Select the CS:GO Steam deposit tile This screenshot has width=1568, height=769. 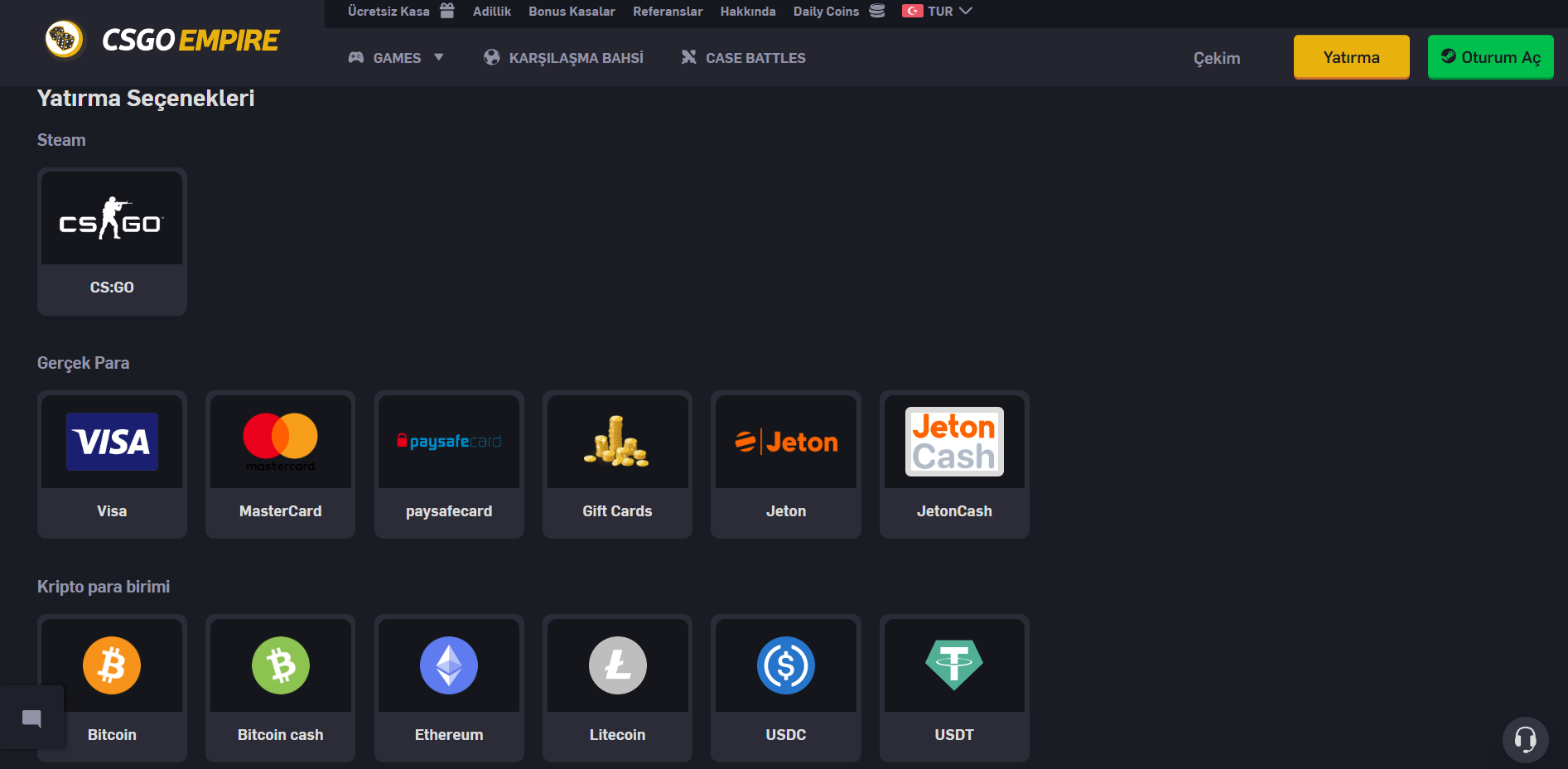click(112, 241)
